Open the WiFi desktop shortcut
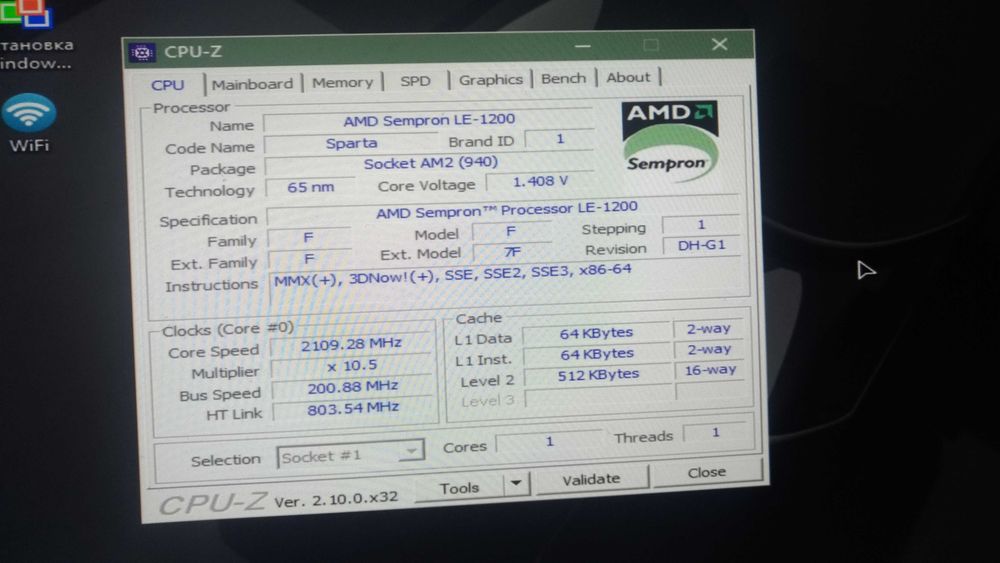The width and height of the screenshot is (1000, 563). point(29,124)
